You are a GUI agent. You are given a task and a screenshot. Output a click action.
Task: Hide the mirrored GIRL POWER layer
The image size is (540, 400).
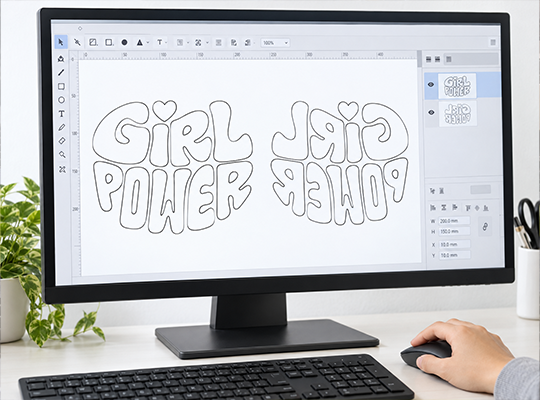[431, 112]
